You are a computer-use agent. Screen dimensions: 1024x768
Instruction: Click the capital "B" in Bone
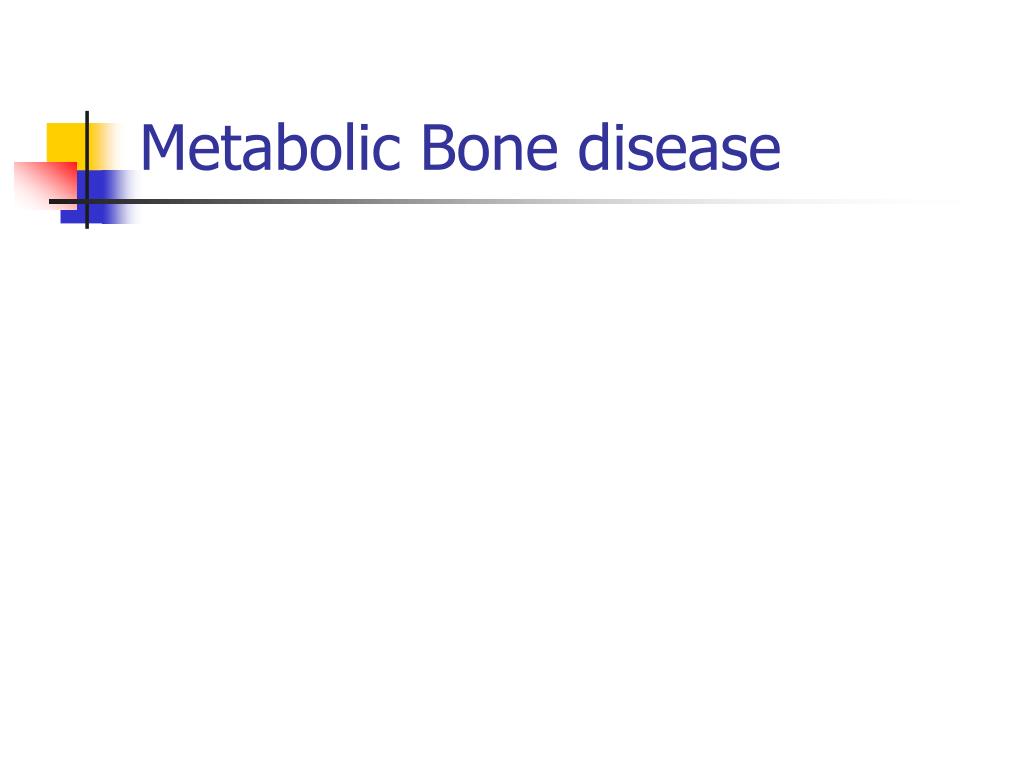coord(439,148)
